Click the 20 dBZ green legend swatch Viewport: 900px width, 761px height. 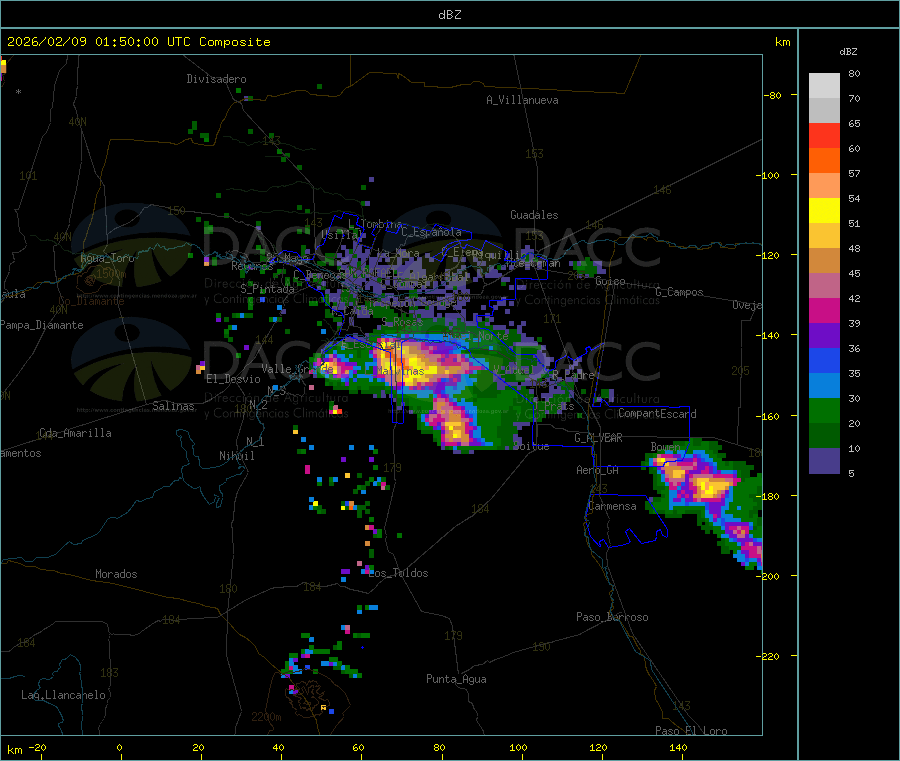click(824, 410)
